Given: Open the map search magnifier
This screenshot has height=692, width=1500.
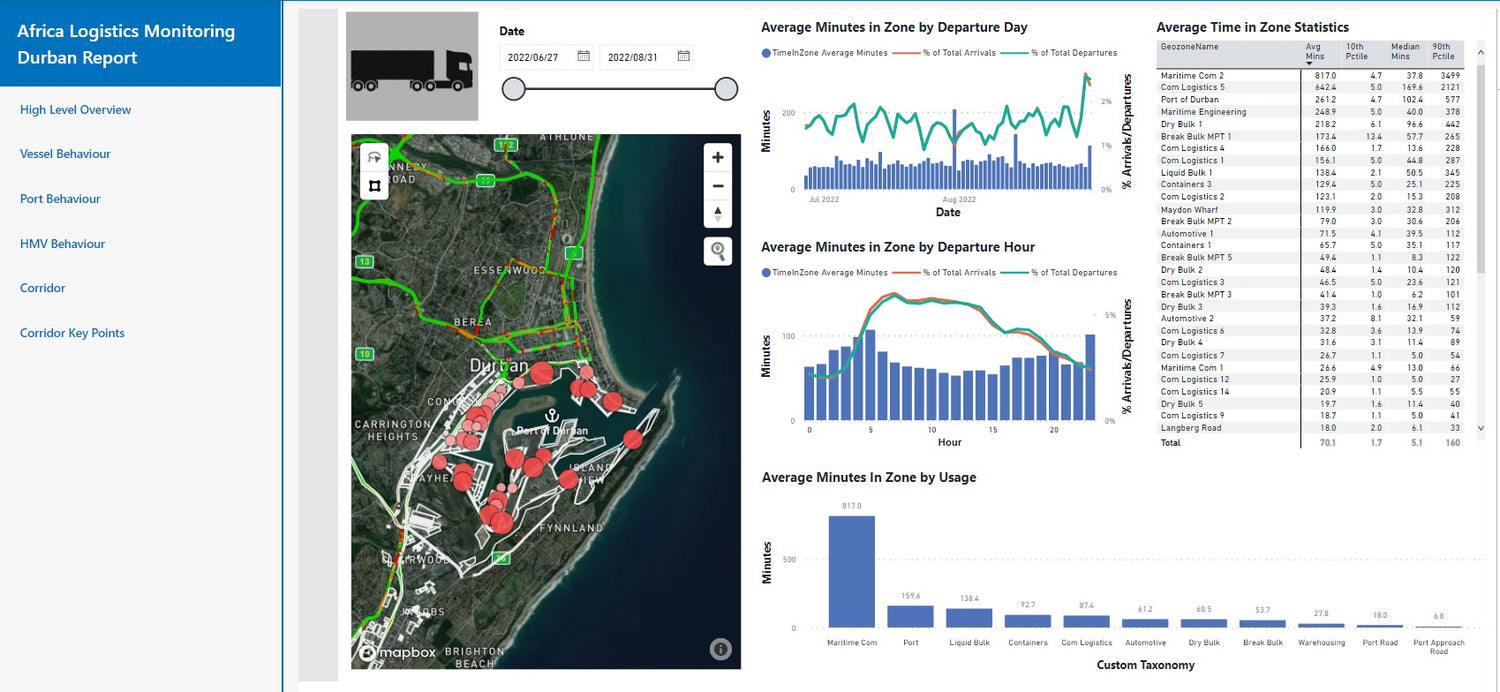Looking at the screenshot, I should pyautogui.click(x=717, y=251).
